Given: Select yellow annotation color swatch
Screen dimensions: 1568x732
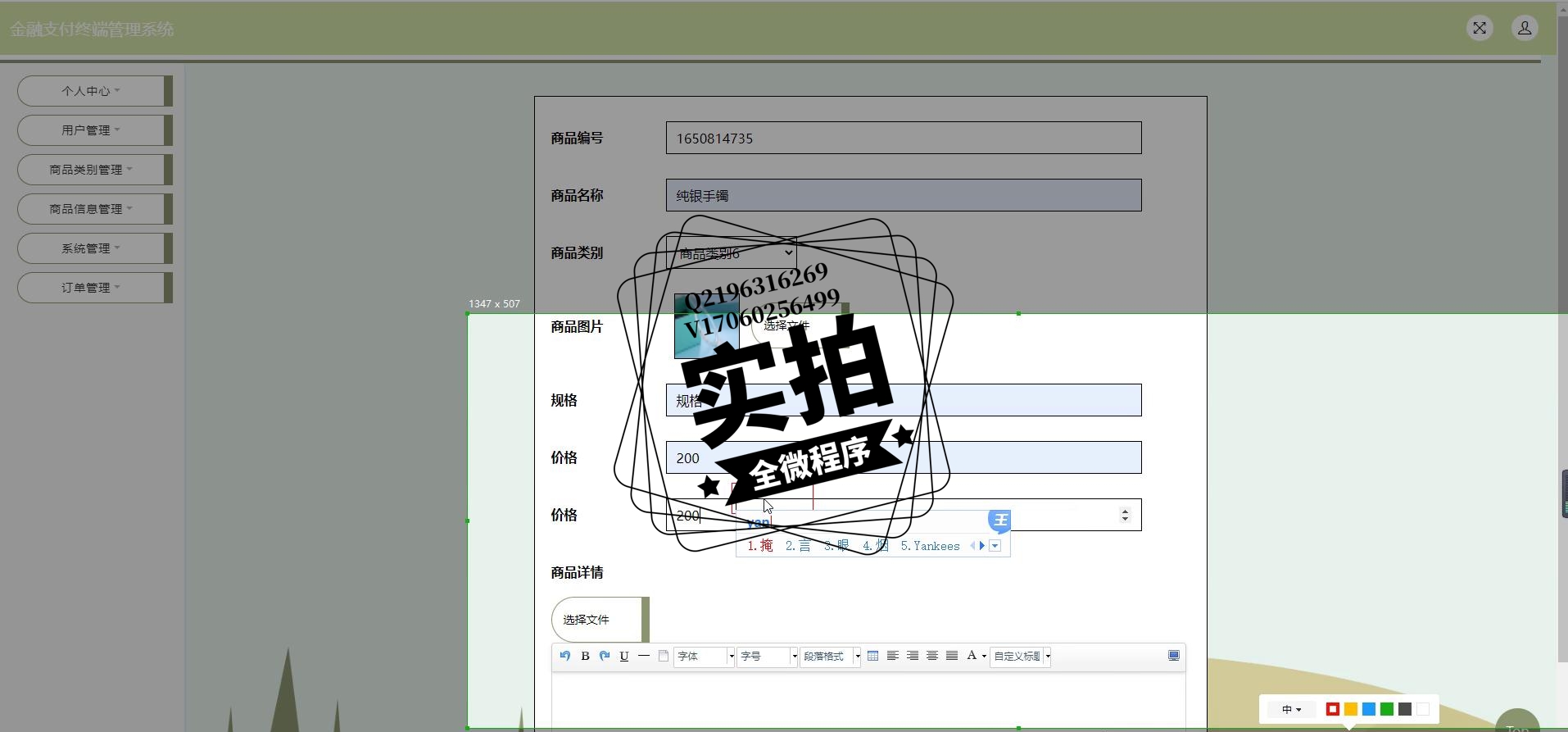Looking at the screenshot, I should click(x=1351, y=709).
